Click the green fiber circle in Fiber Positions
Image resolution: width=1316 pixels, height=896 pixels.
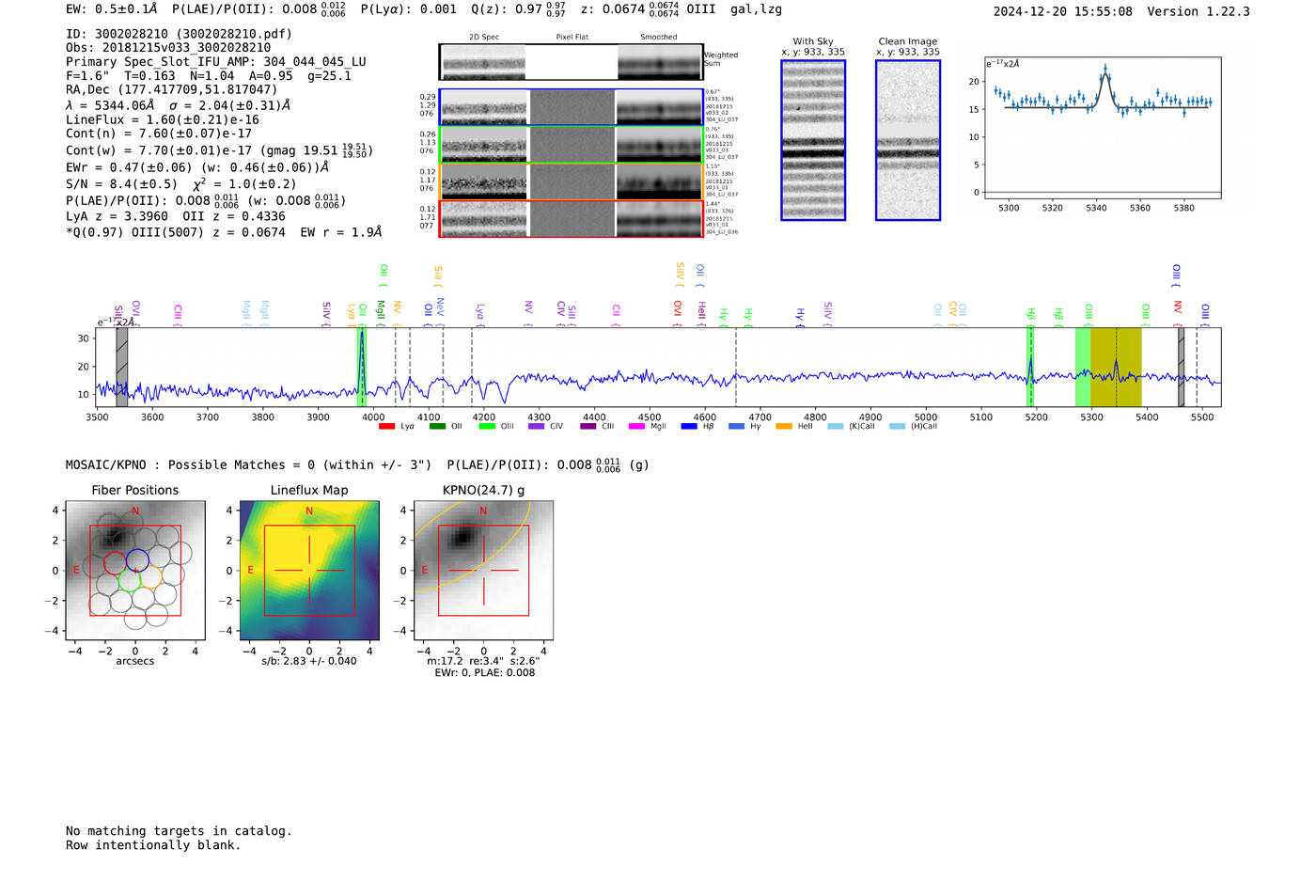[130, 580]
